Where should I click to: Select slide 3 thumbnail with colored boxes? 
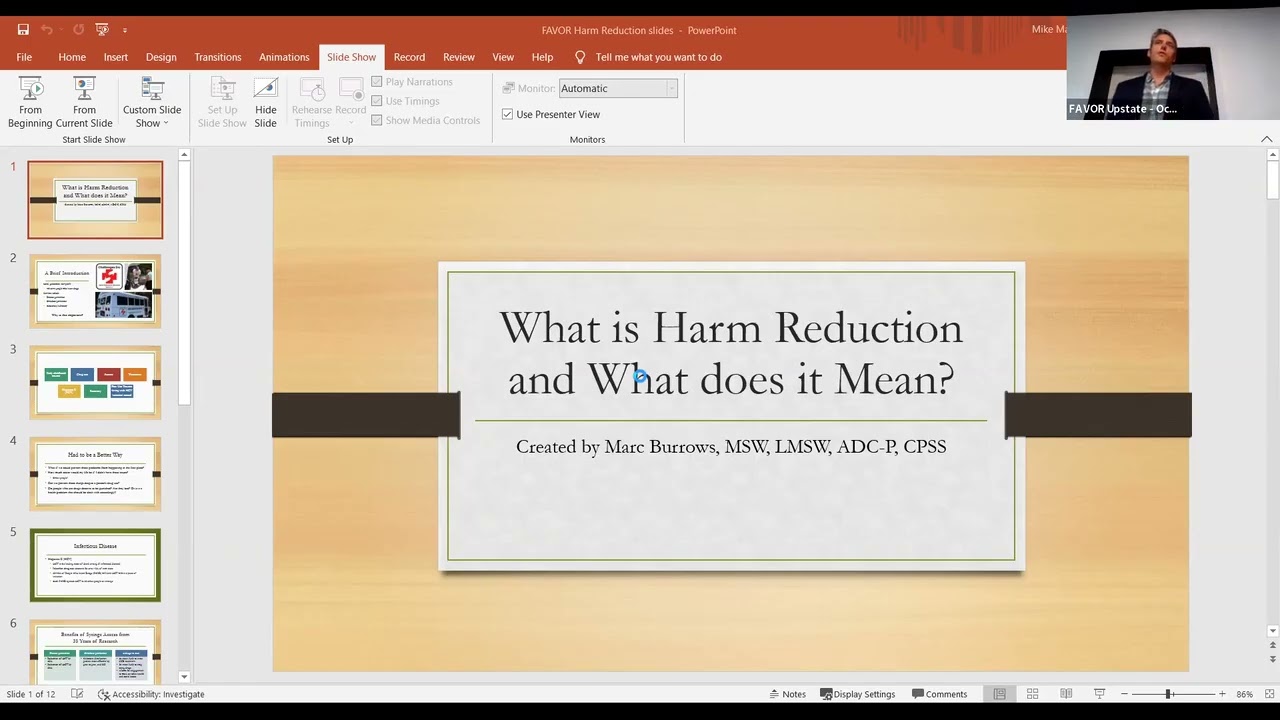pyautogui.click(x=95, y=382)
